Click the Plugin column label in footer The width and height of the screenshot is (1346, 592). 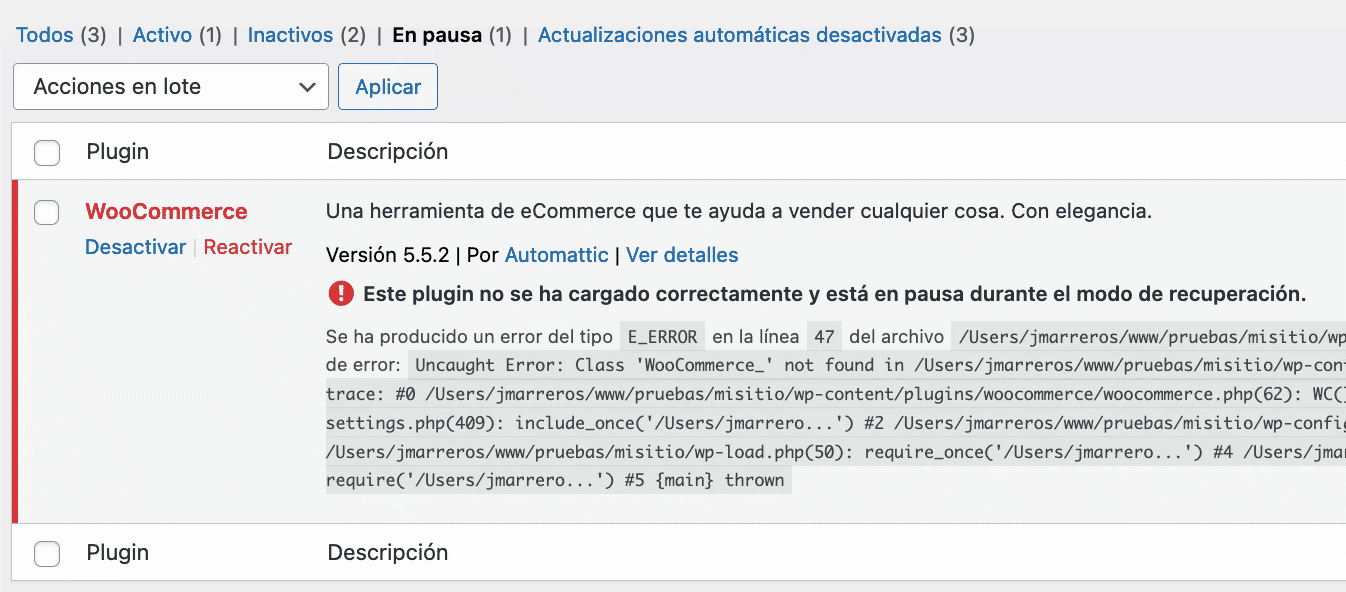pos(118,552)
